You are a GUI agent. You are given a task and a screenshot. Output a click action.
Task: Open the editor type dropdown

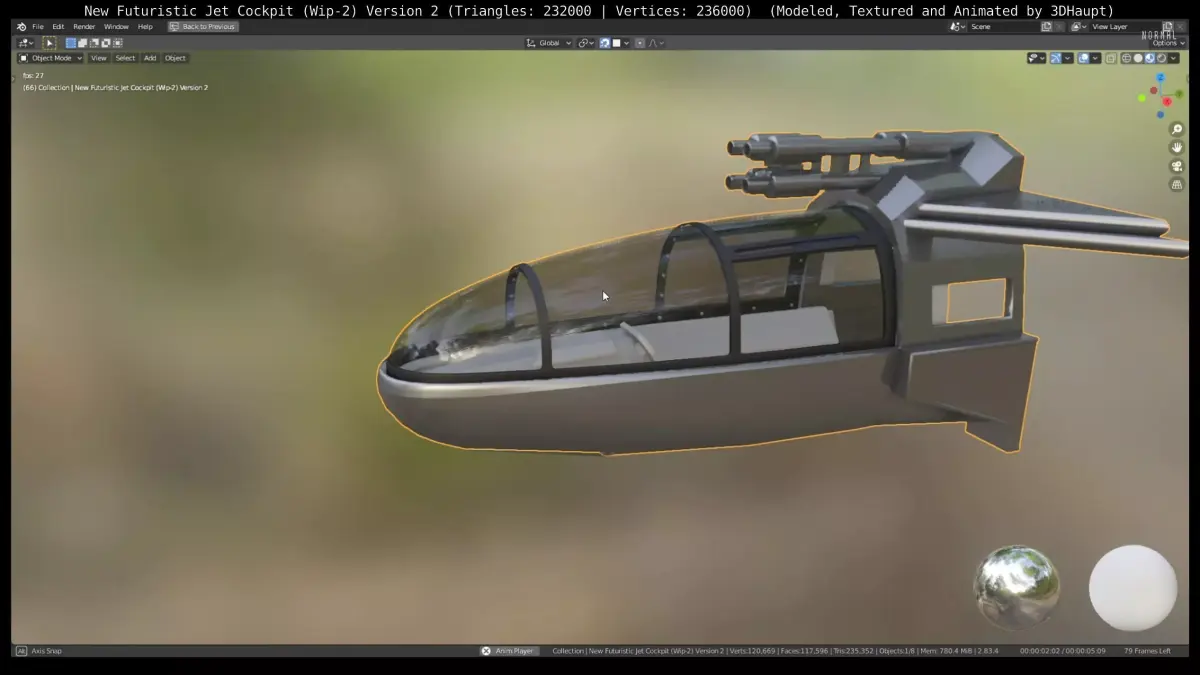pyautogui.click(x=26, y=43)
